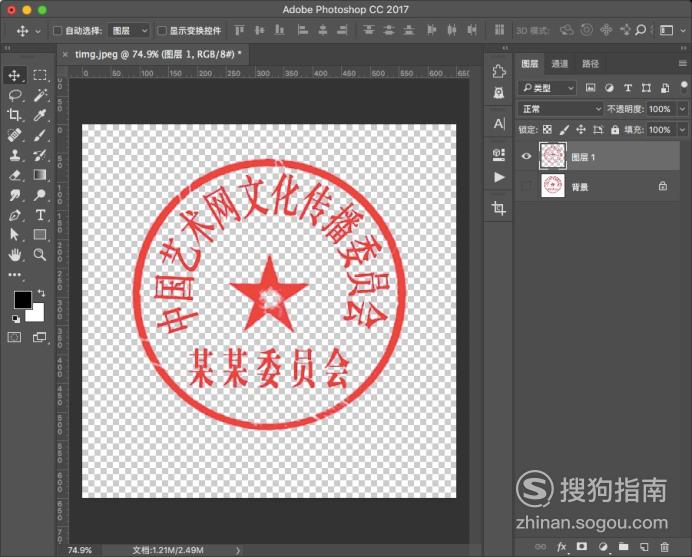Click the 74.9% zoom level field

click(x=80, y=550)
